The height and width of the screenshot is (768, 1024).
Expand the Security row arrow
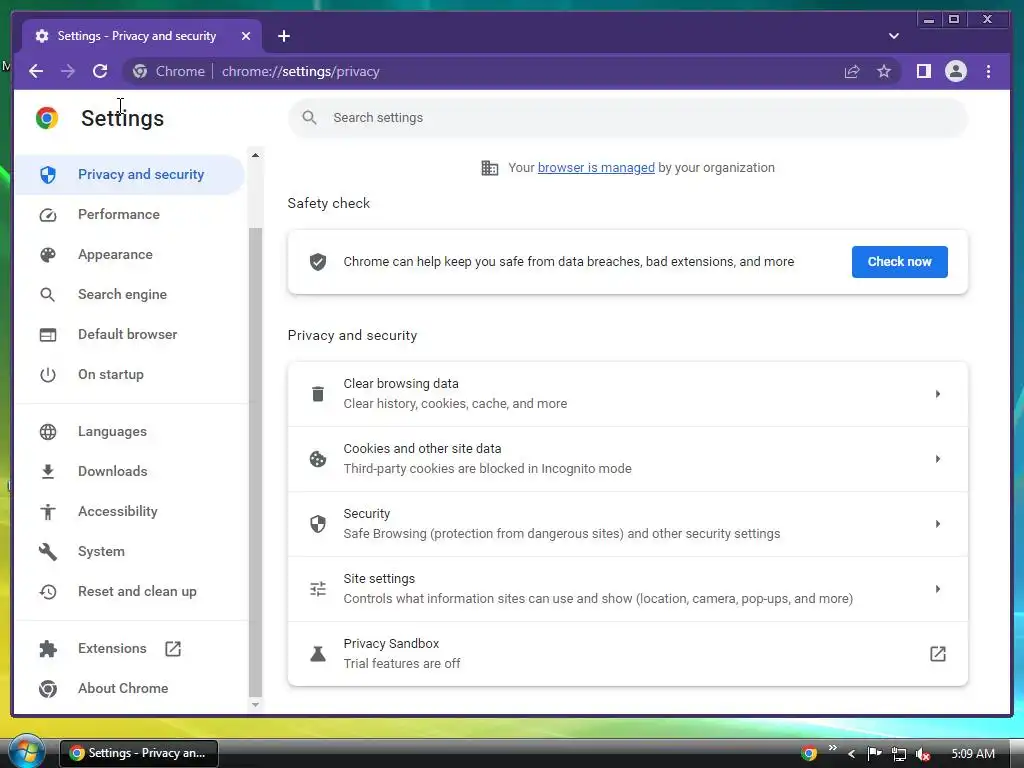point(938,524)
